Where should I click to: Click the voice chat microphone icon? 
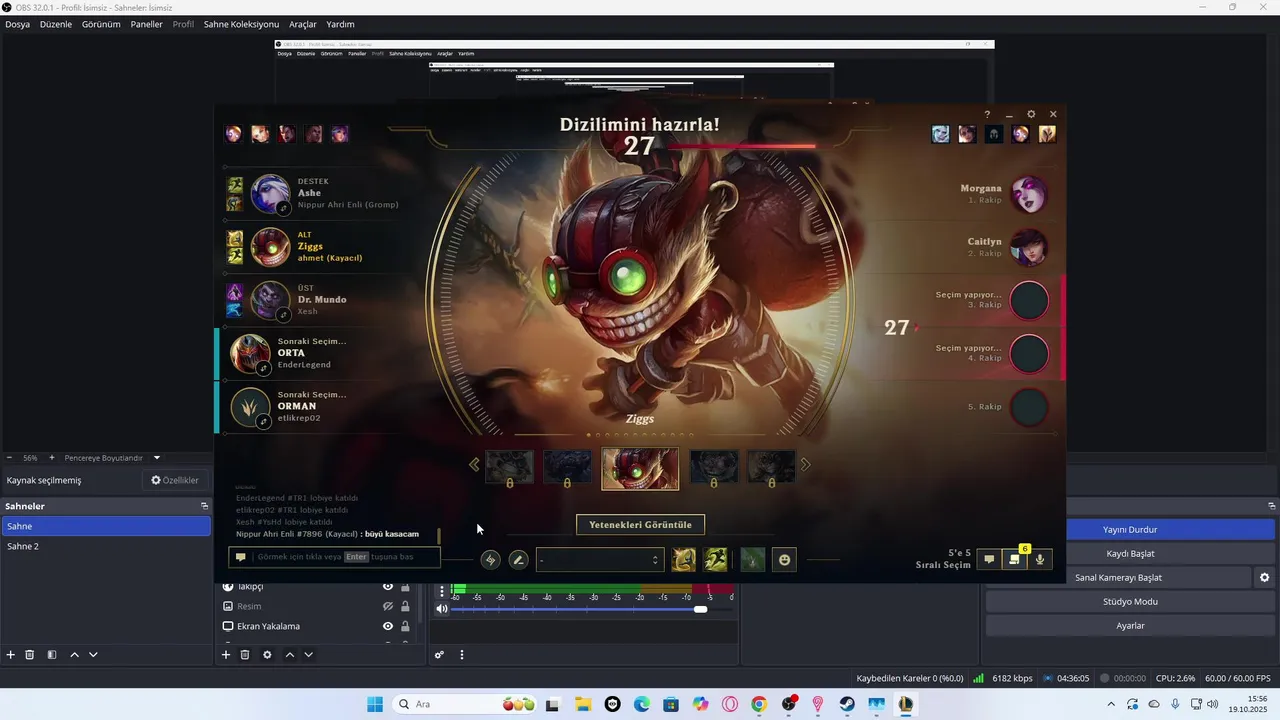coord(1040,560)
